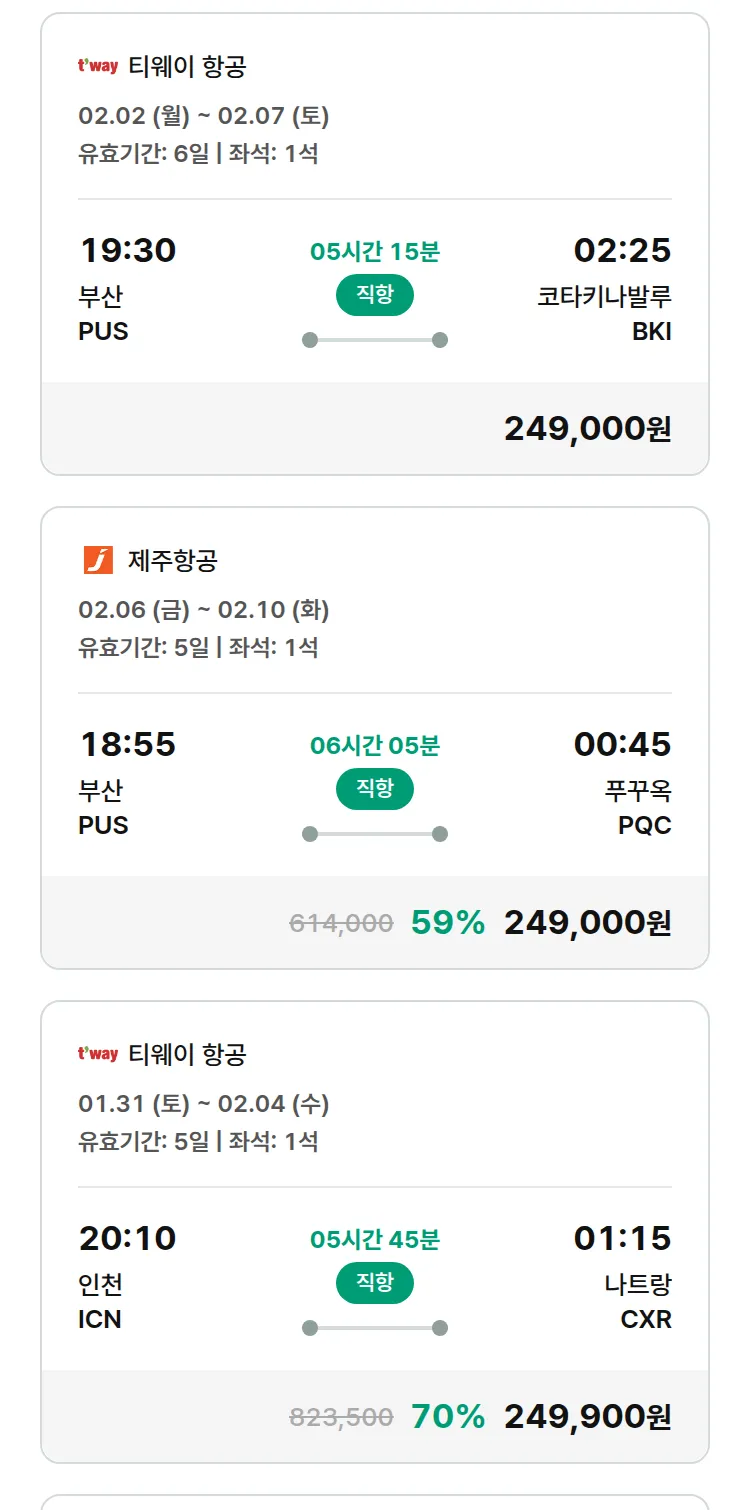This screenshot has width=750, height=1510.
Task: Click the t'way logo on the Nha Trang card
Action: (98, 1054)
